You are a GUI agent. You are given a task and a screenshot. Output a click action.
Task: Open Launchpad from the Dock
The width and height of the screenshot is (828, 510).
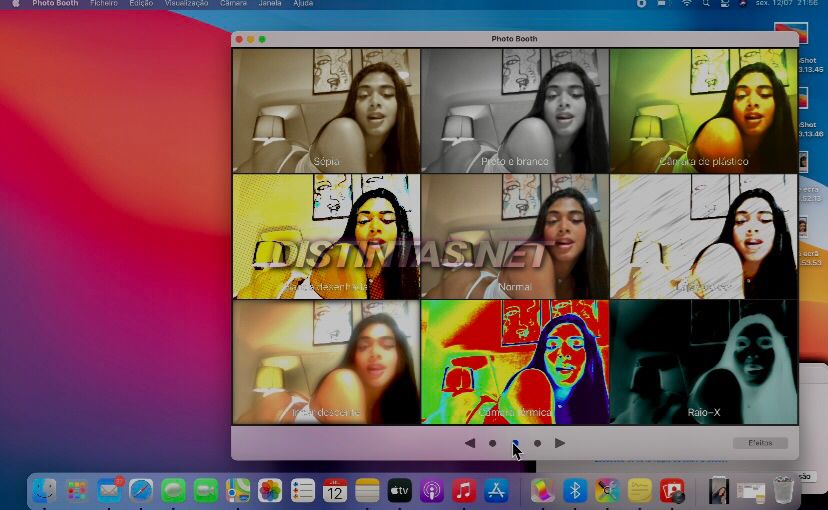tap(77, 490)
